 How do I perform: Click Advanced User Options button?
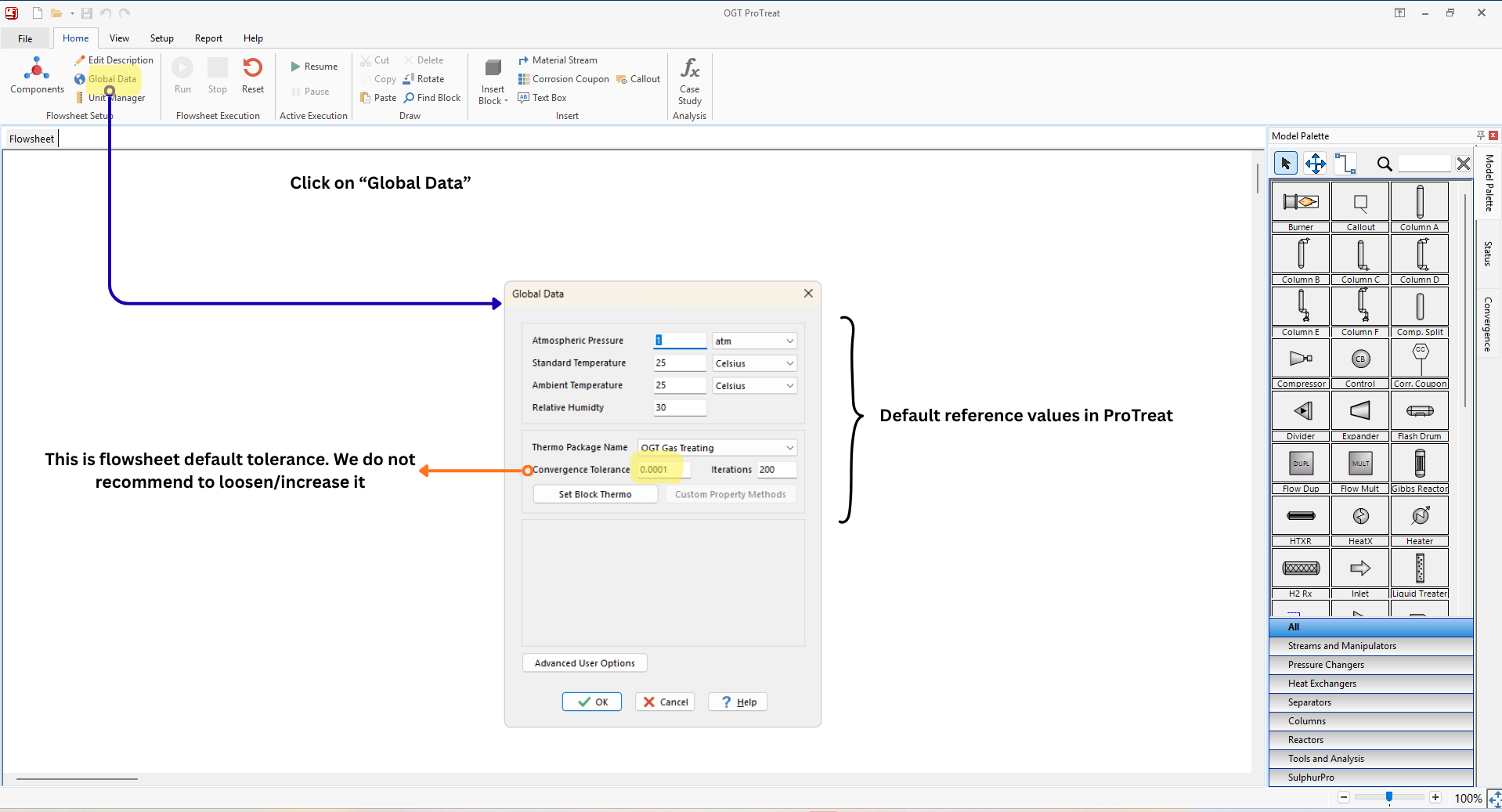coord(584,663)
